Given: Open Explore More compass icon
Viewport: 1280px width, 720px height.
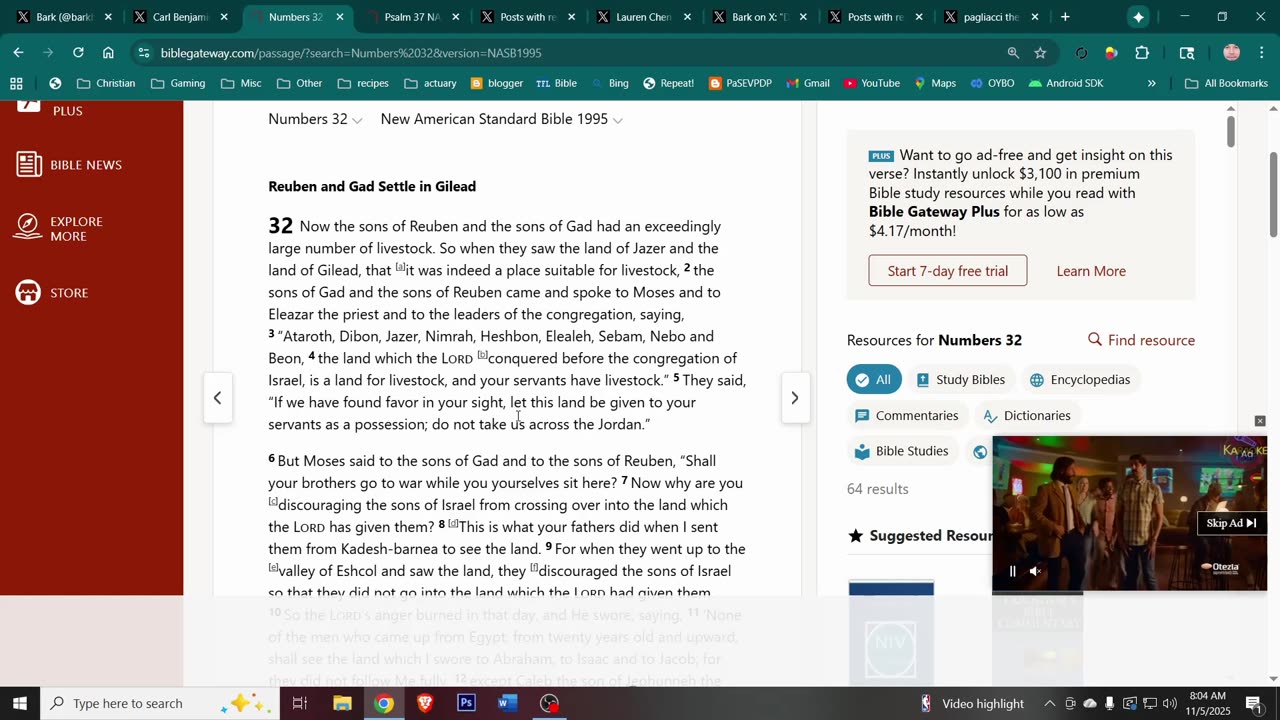Looking at the screenshot, I should 28,228.
